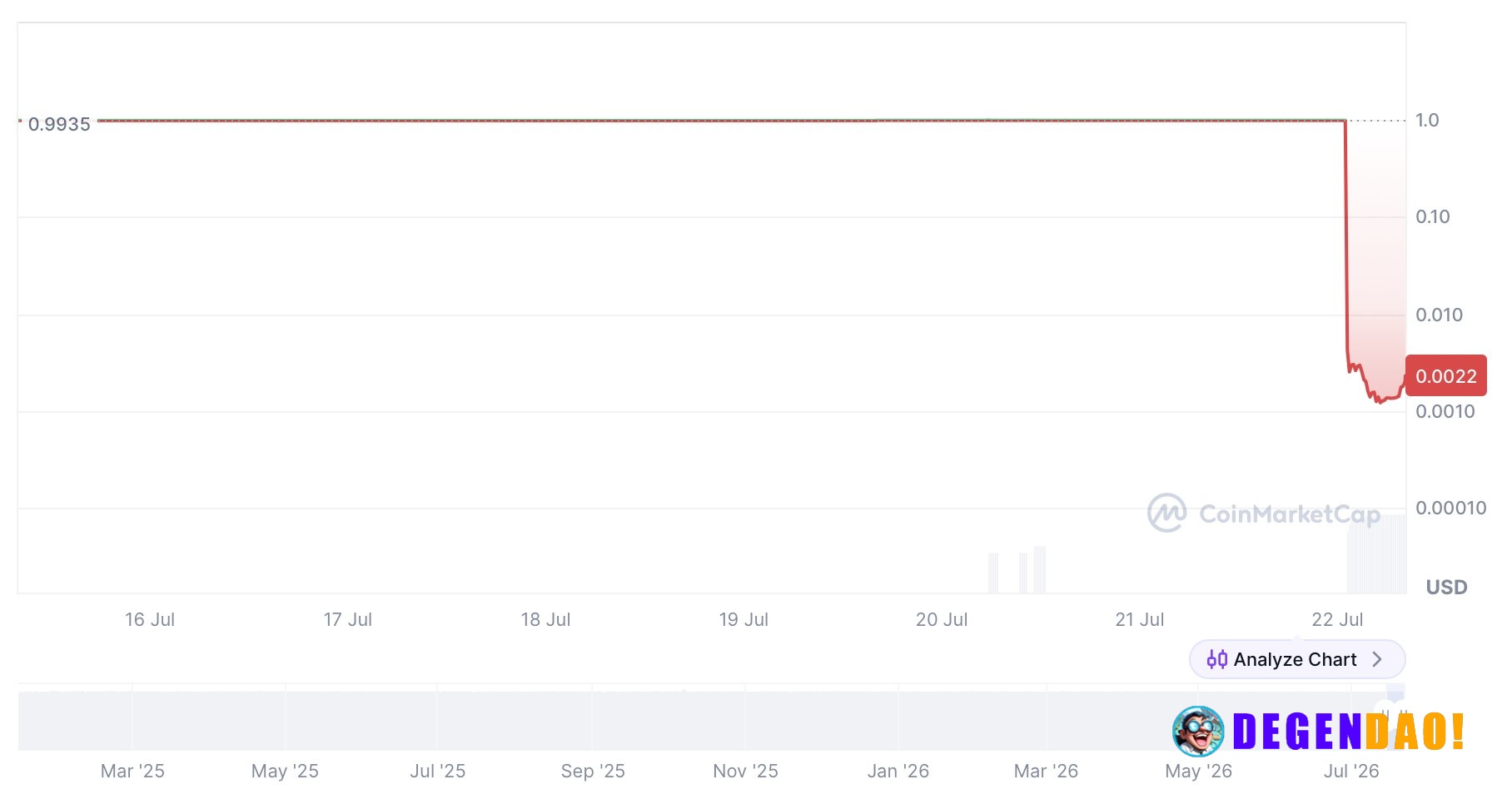Viewport: 1512px width, 804px height.
Task: Click the 16 Jul date label
Action: click(150, 619)
